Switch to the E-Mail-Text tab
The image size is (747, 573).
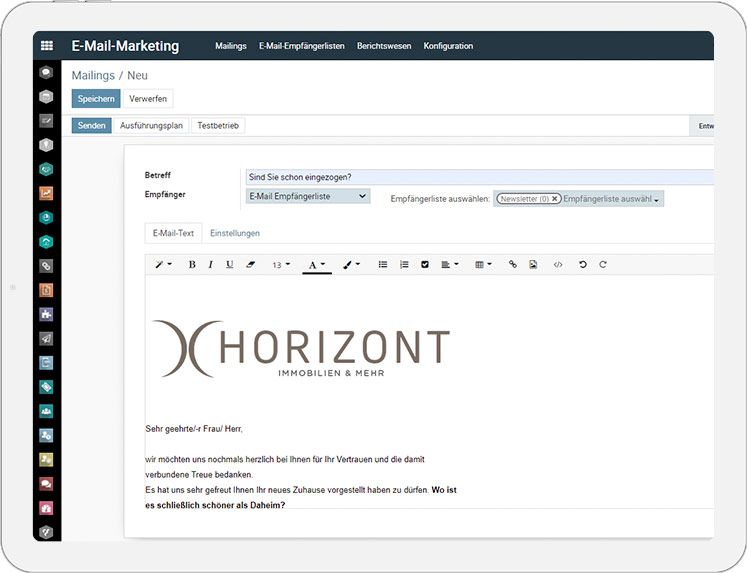[x=173, y=233]
